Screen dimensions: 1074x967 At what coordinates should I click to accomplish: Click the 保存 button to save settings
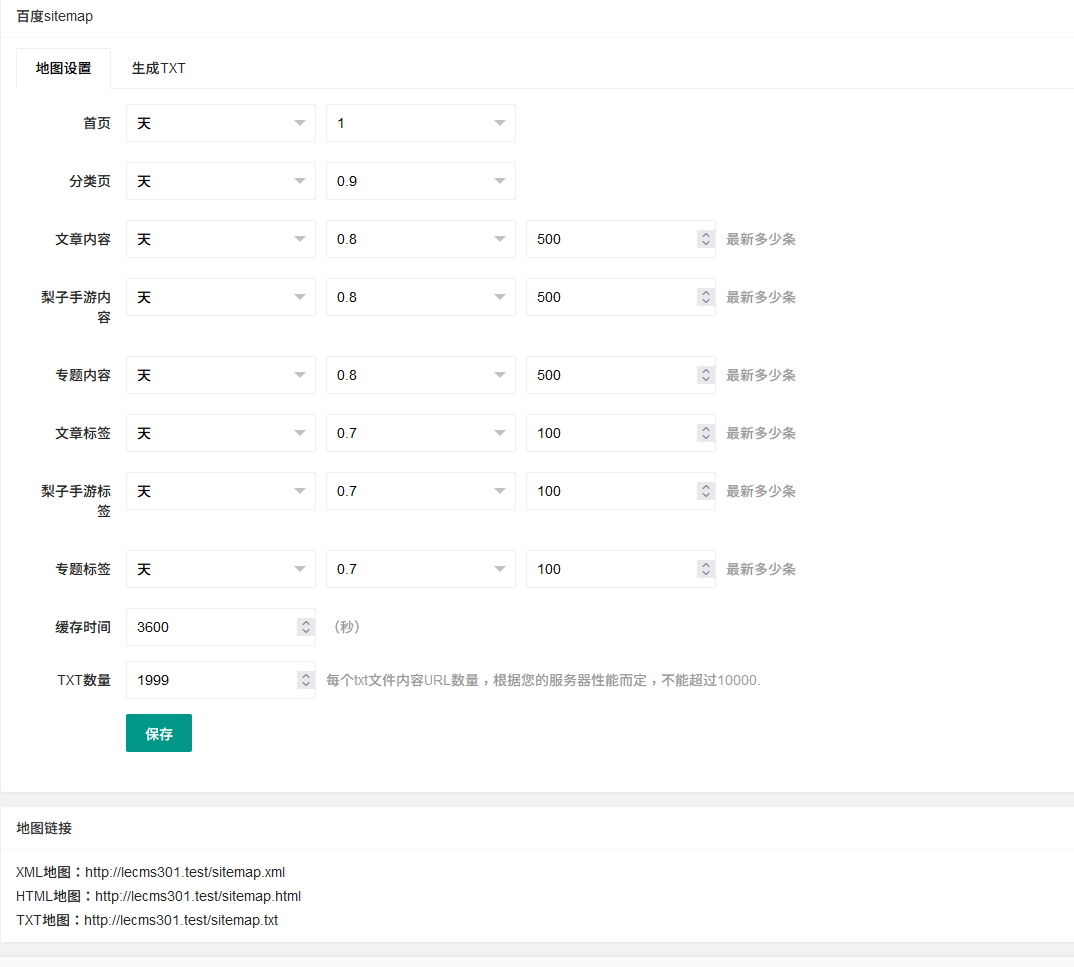(x=158, y=732)
